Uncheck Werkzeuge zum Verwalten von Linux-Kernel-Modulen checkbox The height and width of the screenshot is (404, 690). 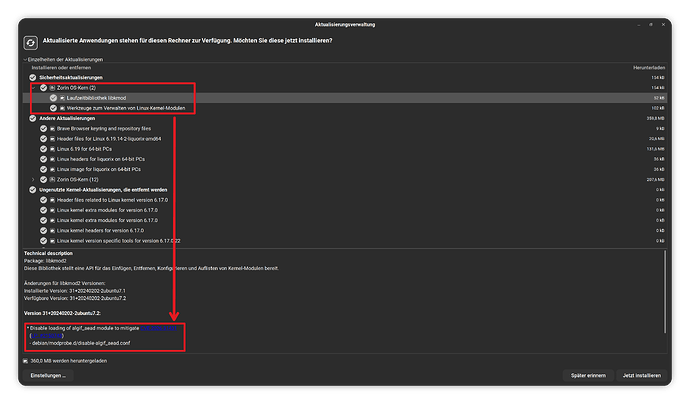[x=53, y=108]
